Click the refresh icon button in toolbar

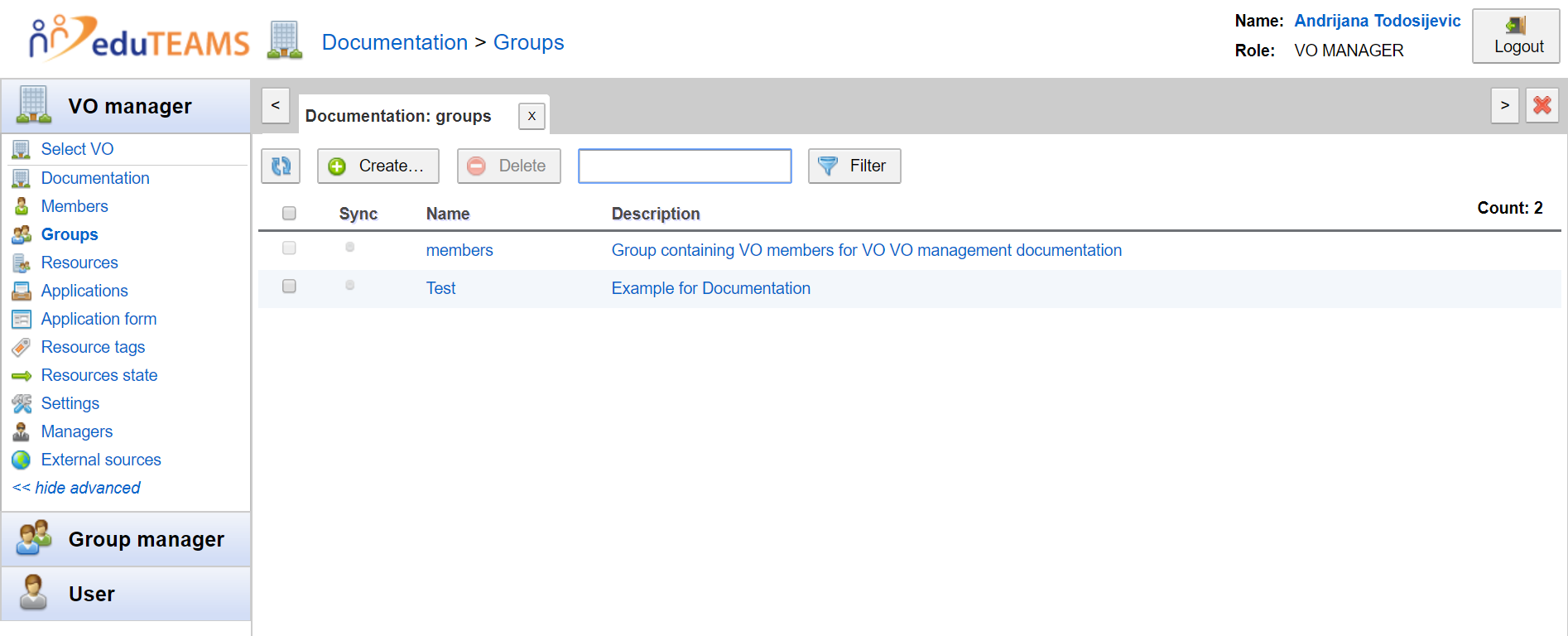click(281, 166)
